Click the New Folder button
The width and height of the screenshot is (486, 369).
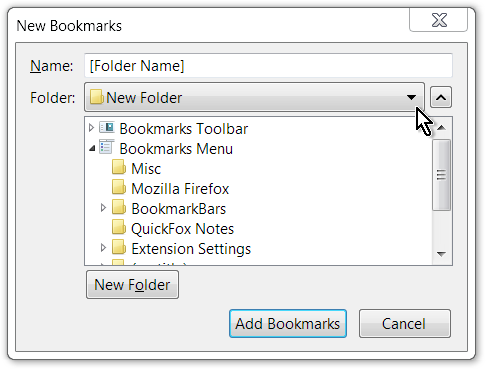click(x=132, y=285)
